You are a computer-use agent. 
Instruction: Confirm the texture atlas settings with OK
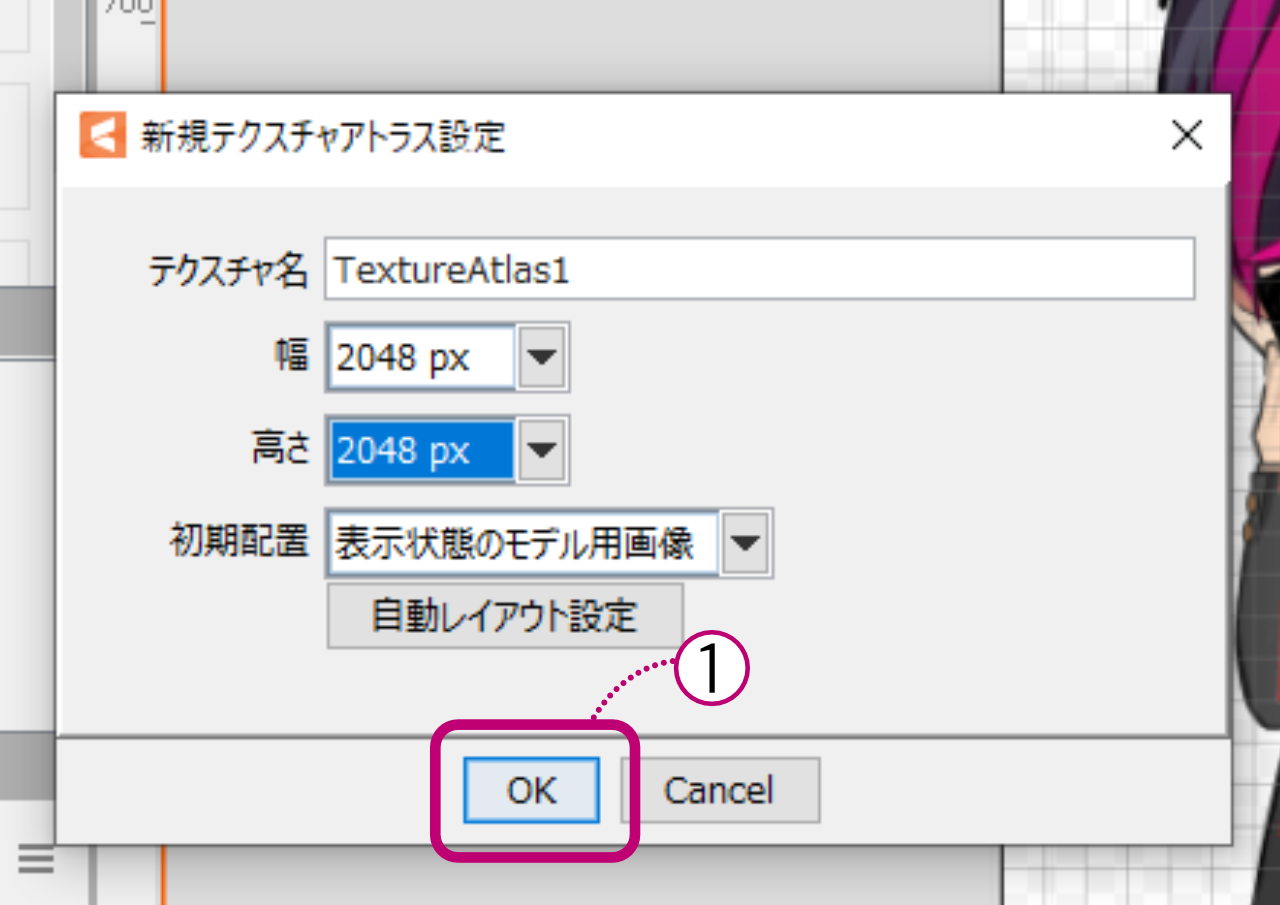coord(531,790)
